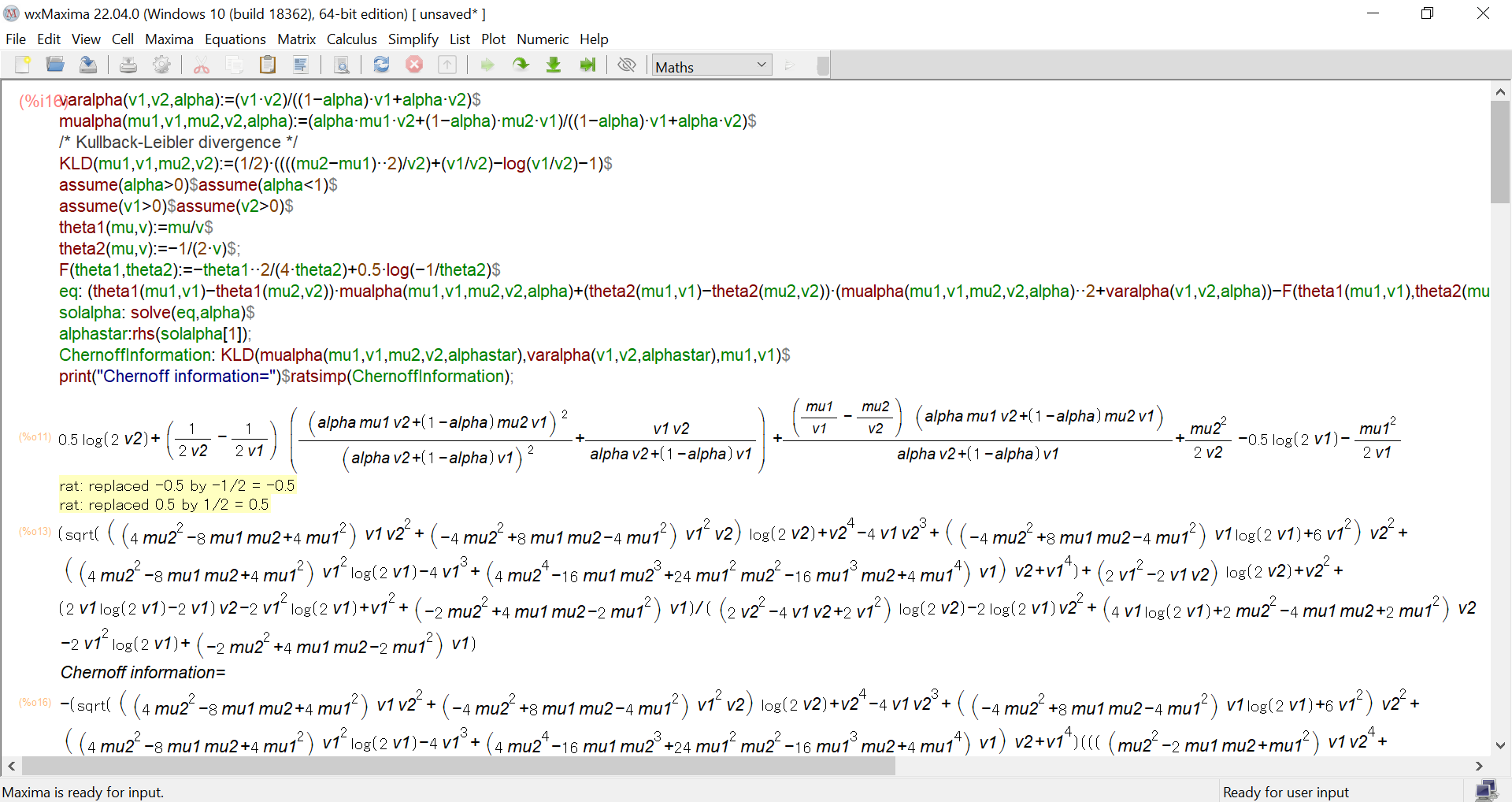
Task: Click the Print document icon
Action: coord(128,65)
